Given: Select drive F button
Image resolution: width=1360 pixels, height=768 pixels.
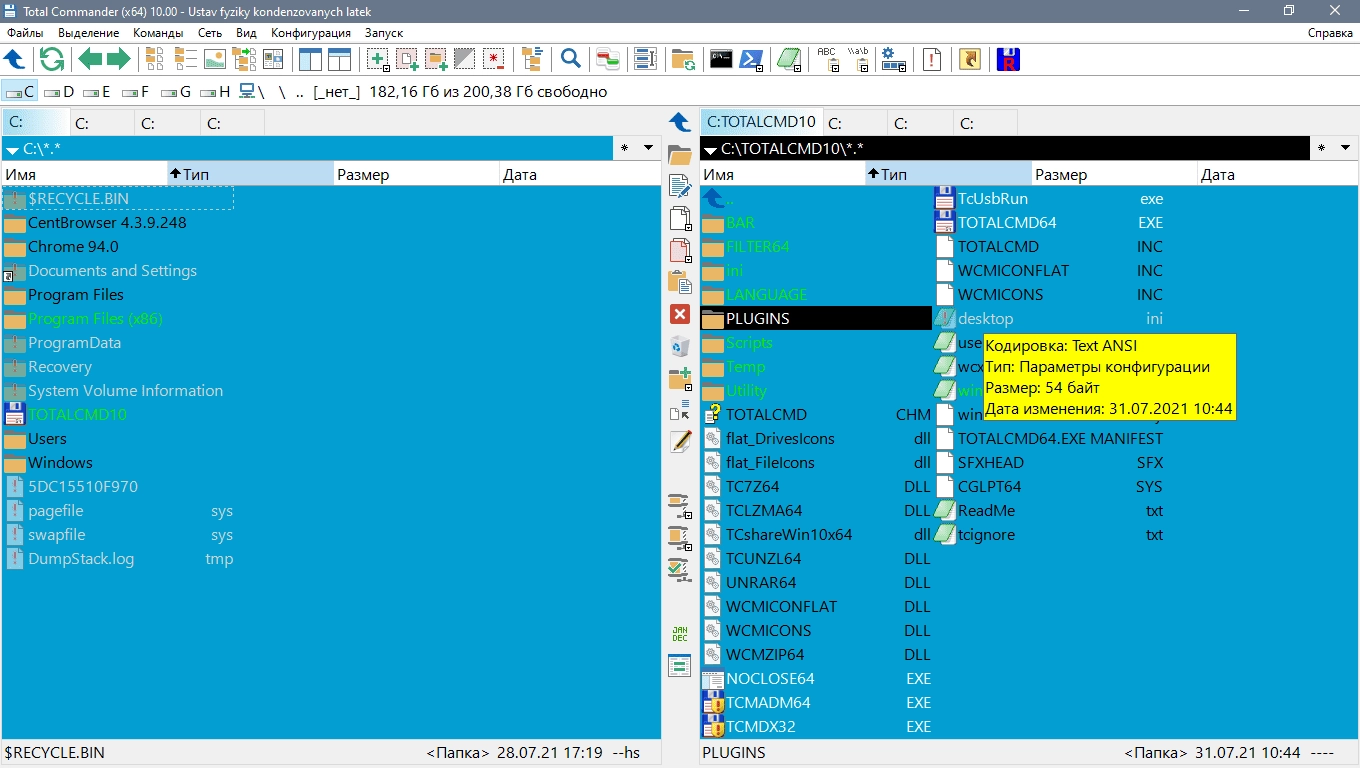Looking at the screenshot, I should click(136, 92).
